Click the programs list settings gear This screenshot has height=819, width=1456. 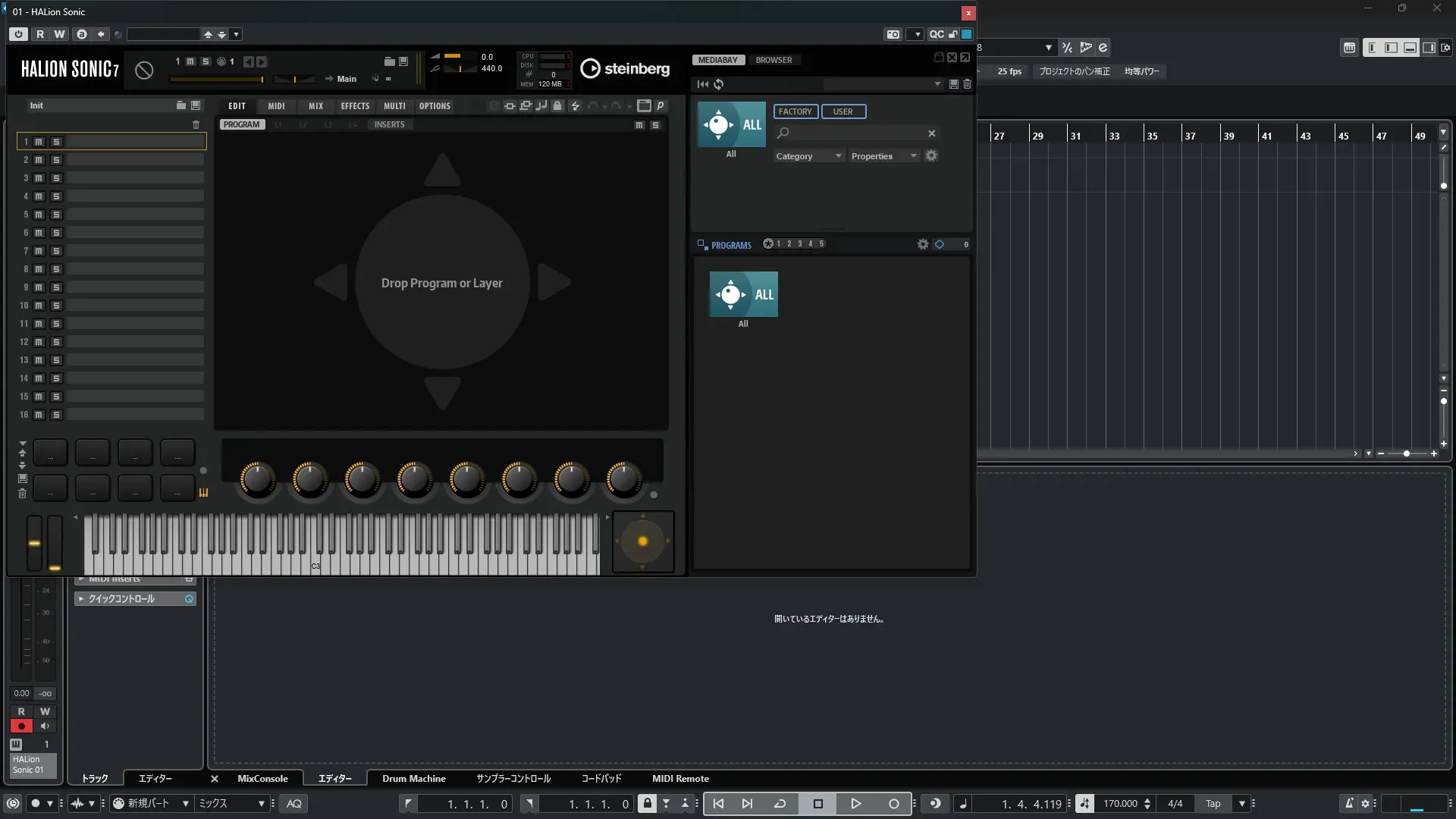[923, 244]
